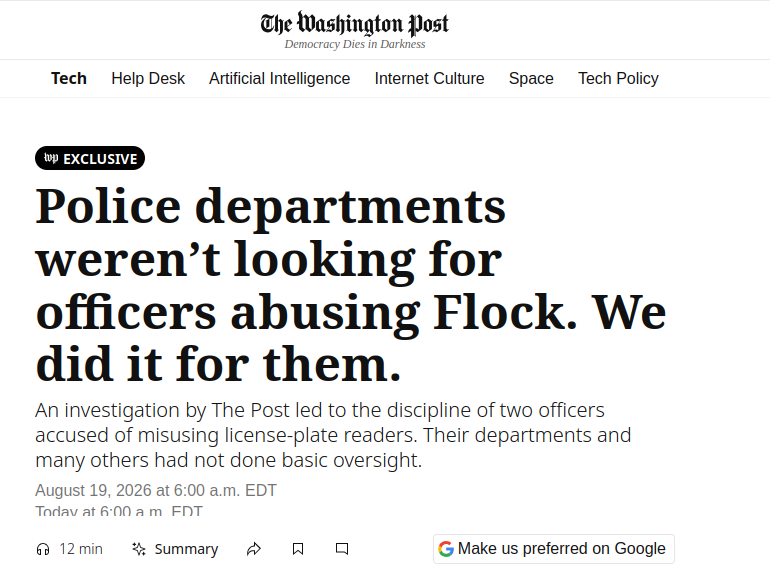Open the Tech Policy section
This screenshot has height=581, width=770.
click(618, 79)
